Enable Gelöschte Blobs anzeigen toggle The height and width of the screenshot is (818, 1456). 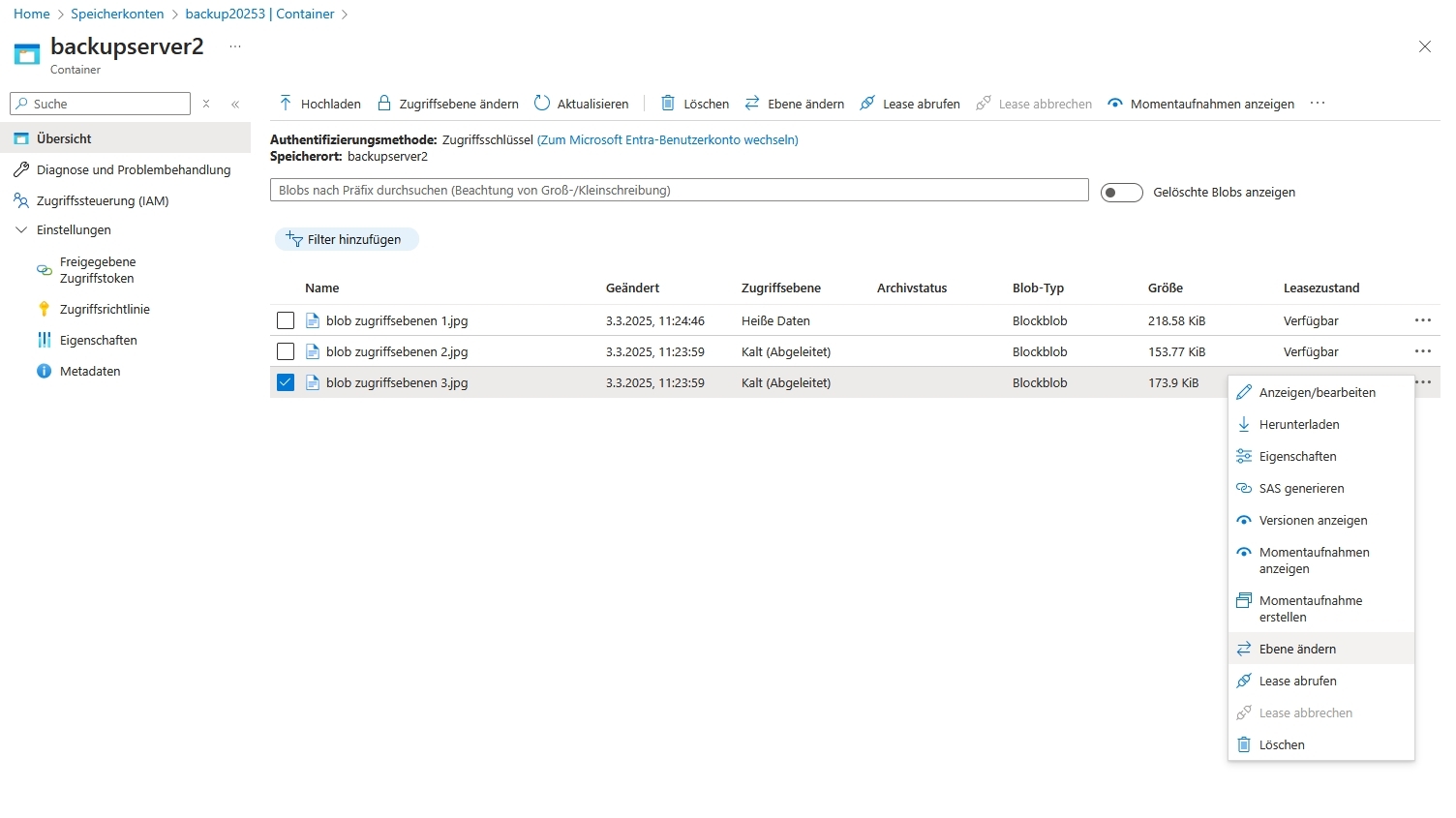(1122, 193)
